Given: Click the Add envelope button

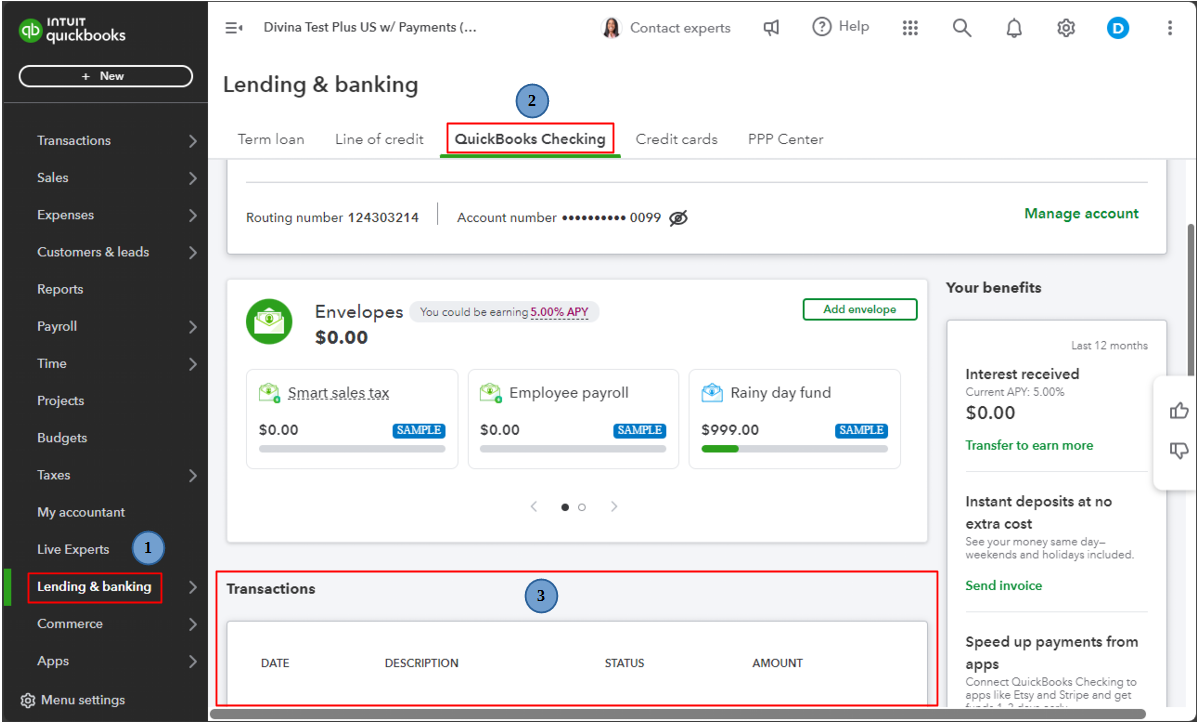Looking at the screenshot, I should [861, 310].
